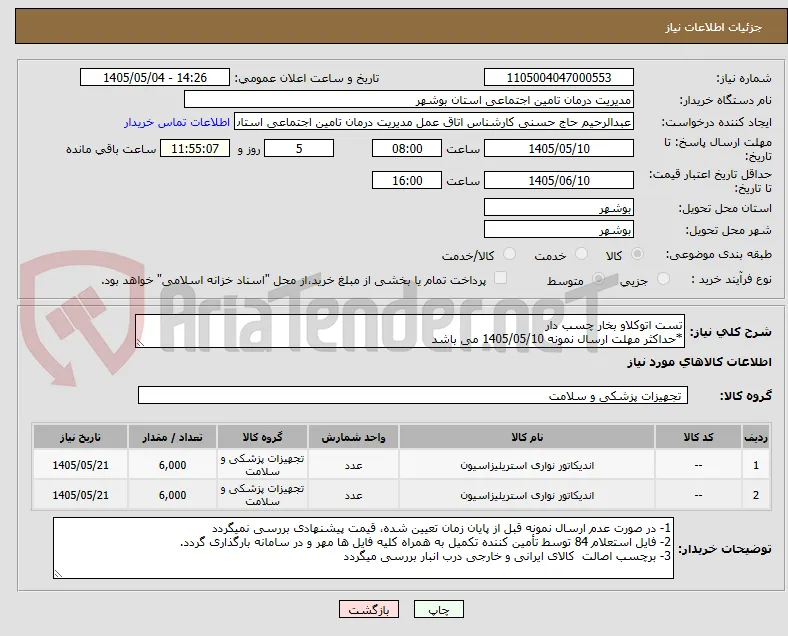Screen dimensions: 788x636
Task: Select the متوسط purchase type radio
Action: click(598, 278)
